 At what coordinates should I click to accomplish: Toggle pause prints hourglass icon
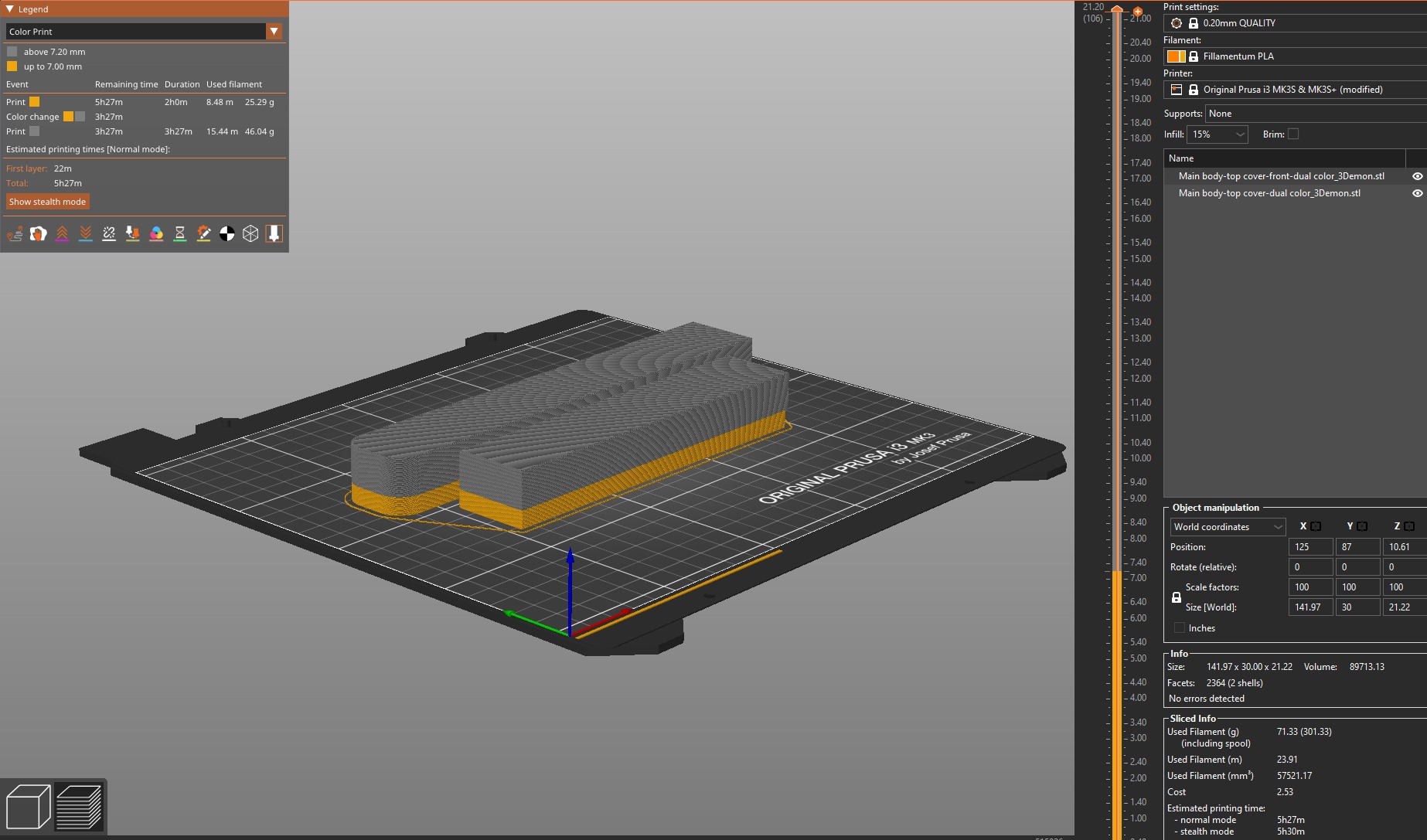click(x=180, y=233)
